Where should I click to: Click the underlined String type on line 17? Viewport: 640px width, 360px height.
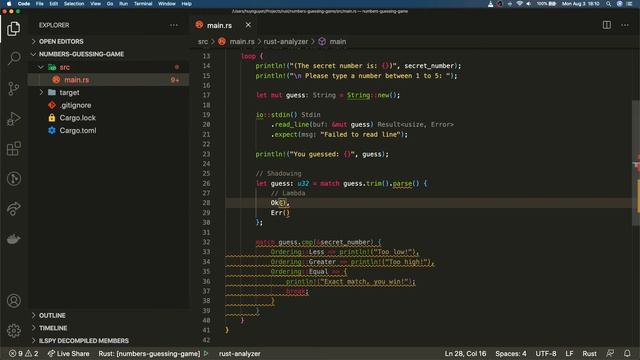tap(358, 95)
